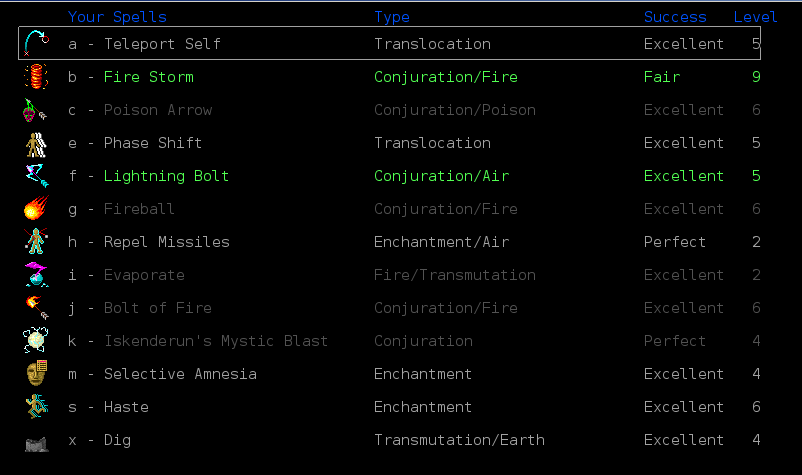Click the Type column header

tap(392, 17)
